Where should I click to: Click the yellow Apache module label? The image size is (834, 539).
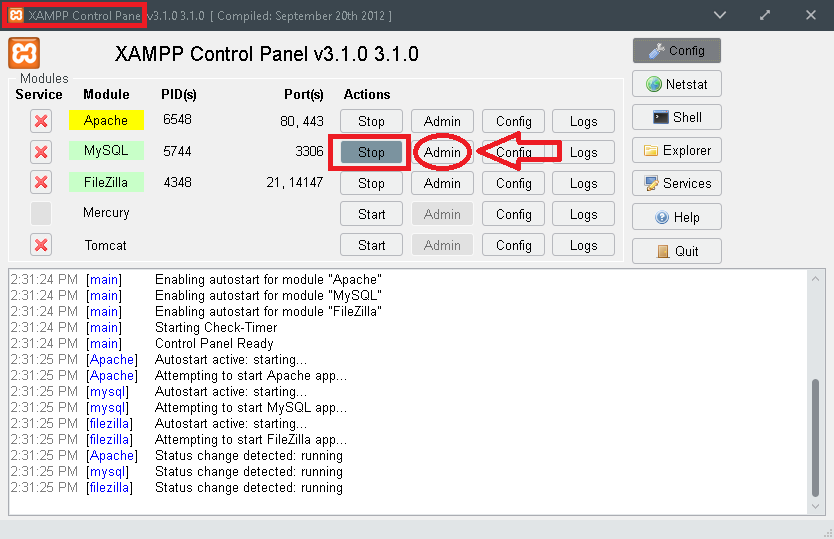[106, 120]
